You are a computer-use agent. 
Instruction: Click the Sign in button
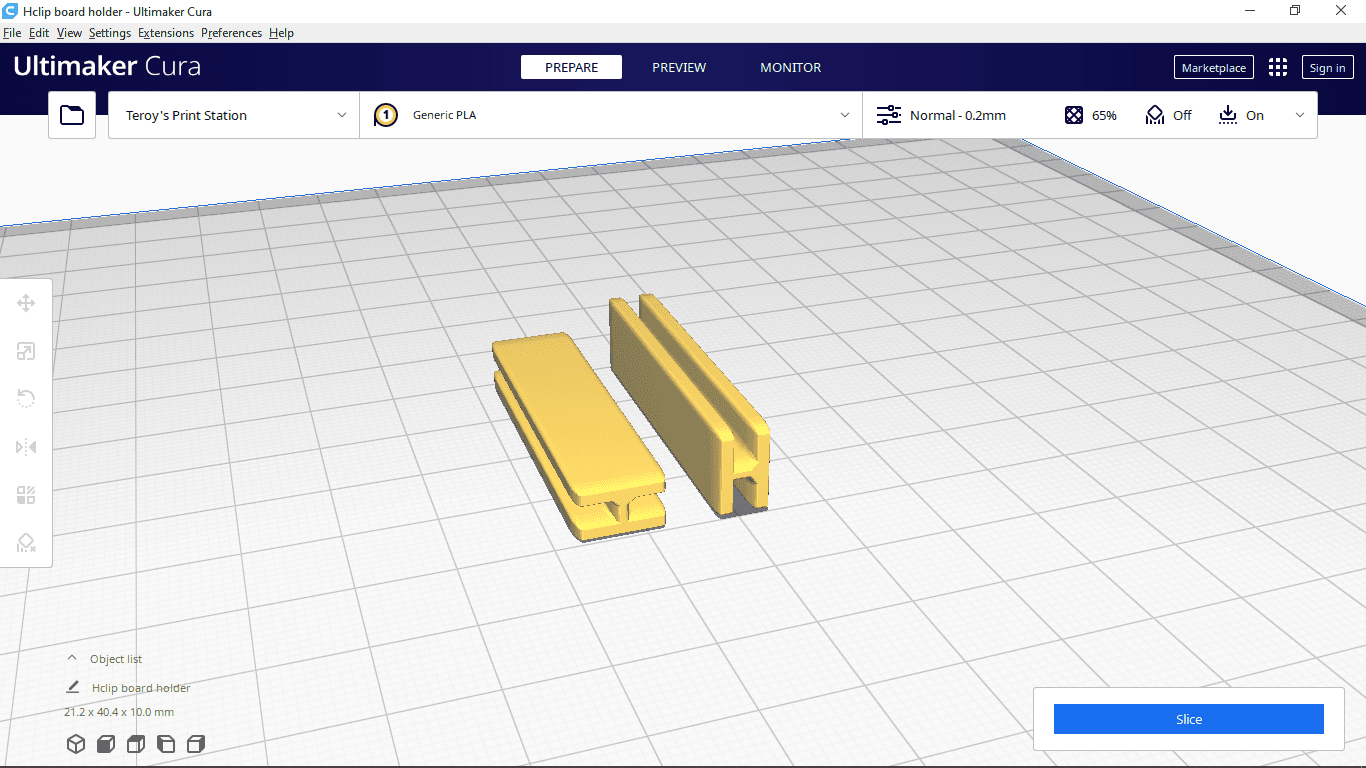pyautogui.click(x=1327, y=67)
